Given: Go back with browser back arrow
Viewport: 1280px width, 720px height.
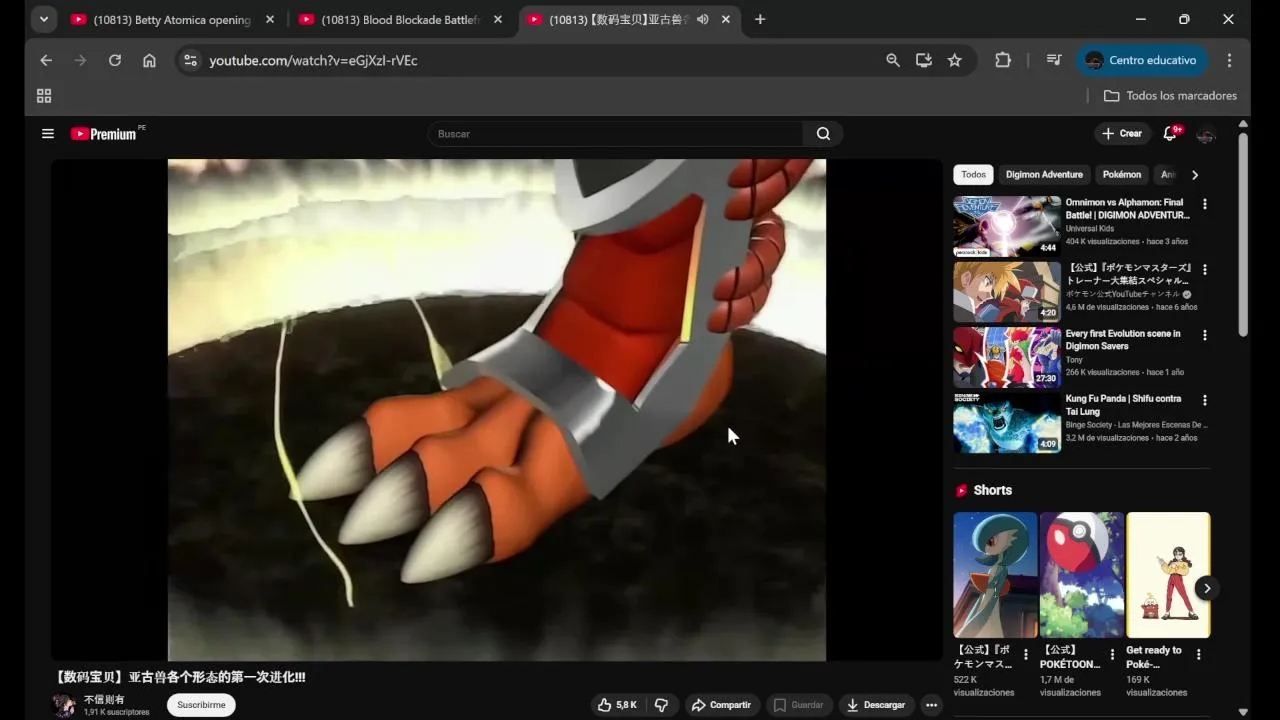Looking at the screenshot, I should pos(46,60).
